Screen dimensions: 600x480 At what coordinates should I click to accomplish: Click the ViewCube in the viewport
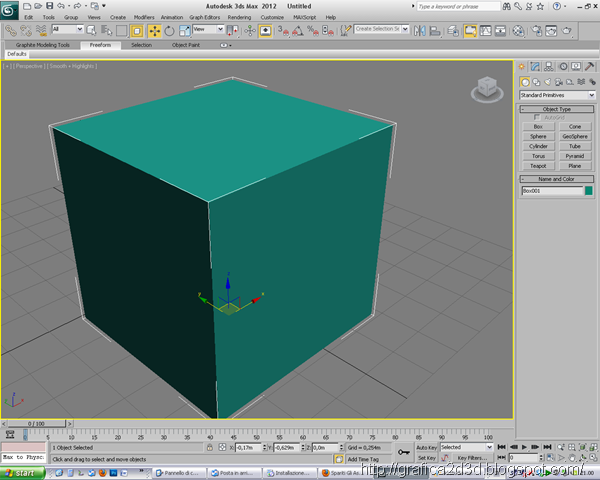click(486, 86)
